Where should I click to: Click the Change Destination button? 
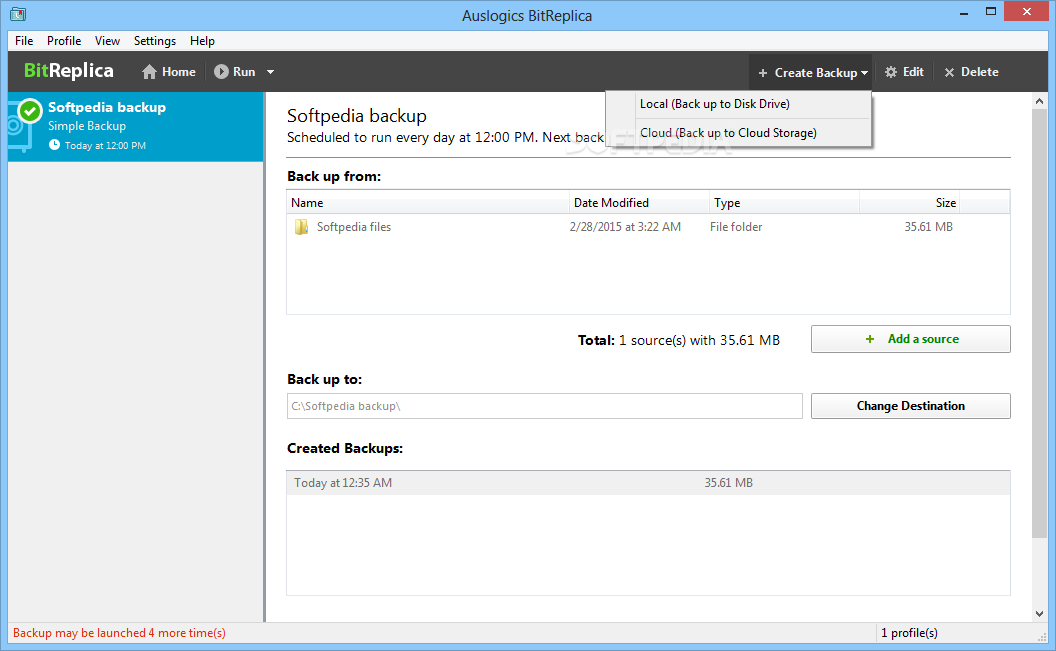[x=911, y=406]
